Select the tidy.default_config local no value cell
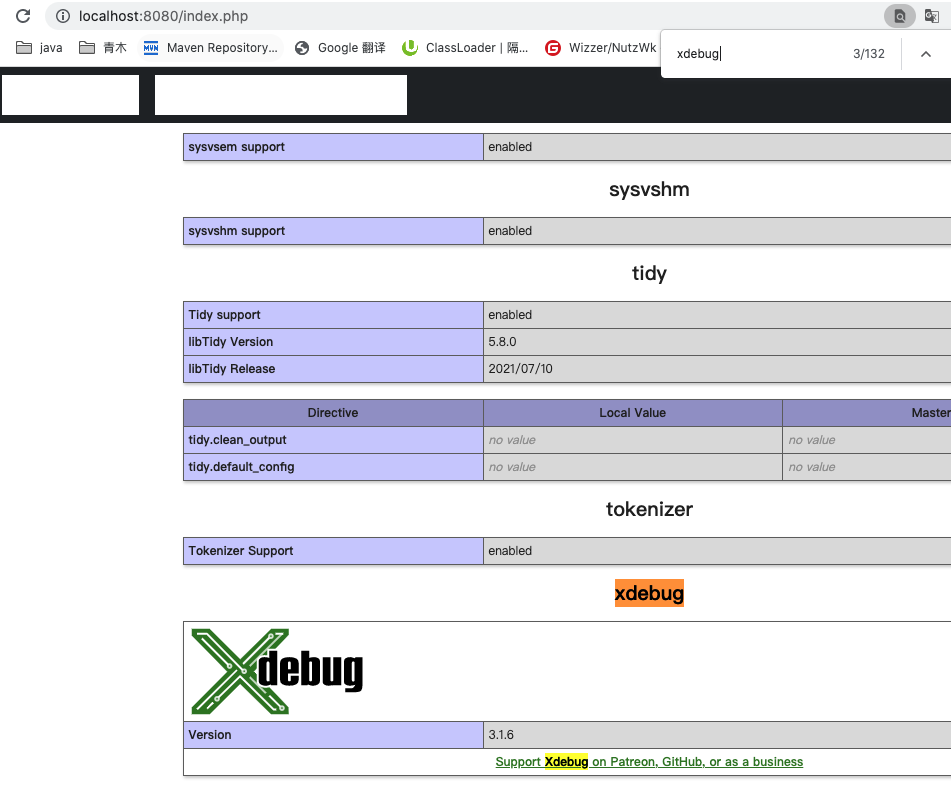Viewport: 951px width, 788px height. coord(633,467)
